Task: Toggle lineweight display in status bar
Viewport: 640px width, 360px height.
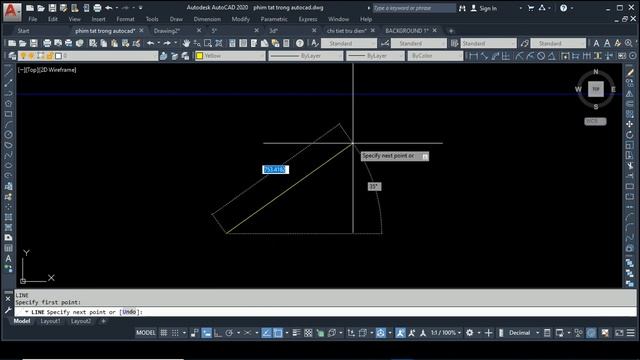Action: [x=296, y=333]
